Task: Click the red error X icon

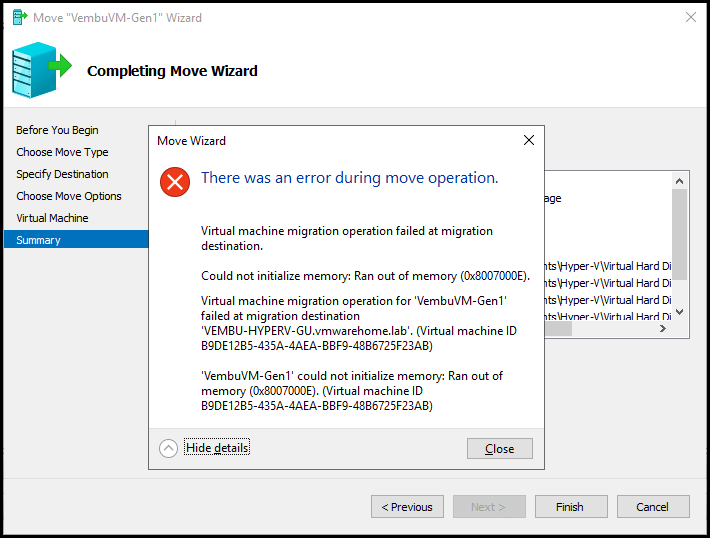Action: 175,182
